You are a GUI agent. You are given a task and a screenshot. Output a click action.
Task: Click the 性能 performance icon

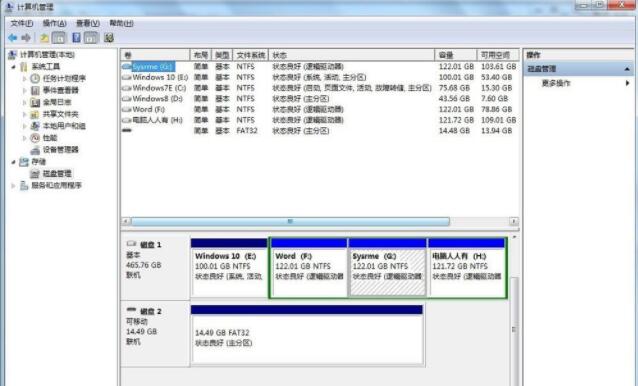pos(35,138)
